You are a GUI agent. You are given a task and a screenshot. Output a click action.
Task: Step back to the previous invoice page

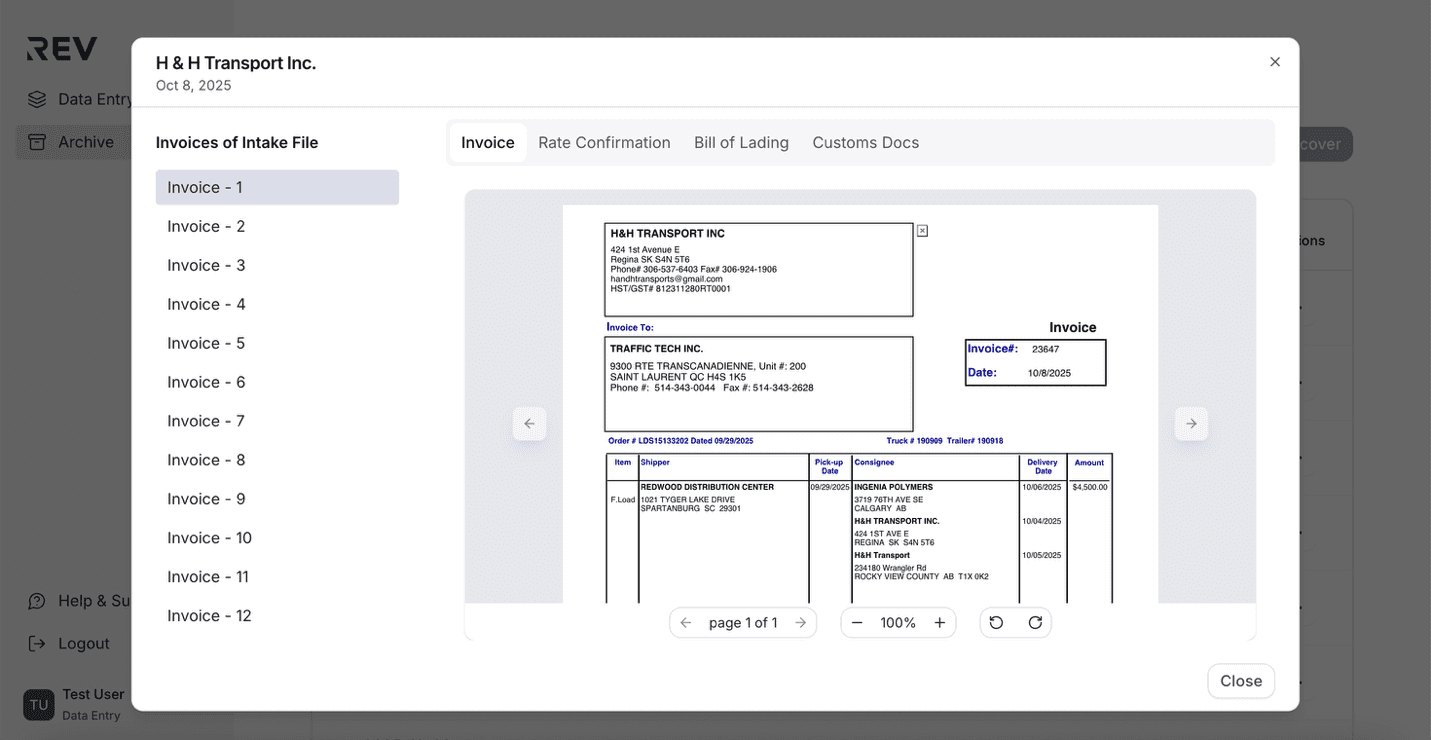point(685,622)
